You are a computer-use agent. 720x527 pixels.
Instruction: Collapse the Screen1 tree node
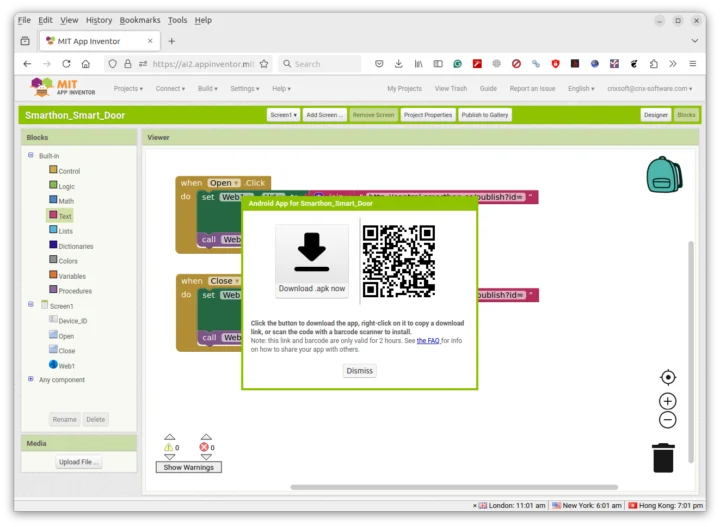(x=31, y=304)
